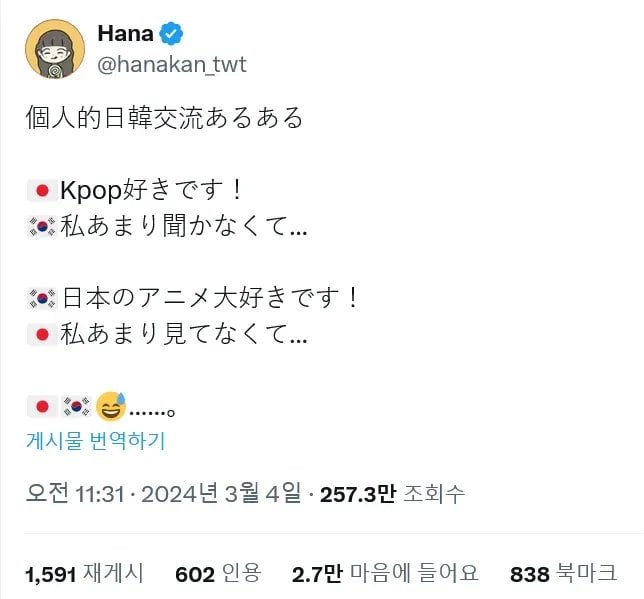This screenshot has height=599, width=644.
Task: Click the Japan flag before Kpop line
Action: (41, 190)
